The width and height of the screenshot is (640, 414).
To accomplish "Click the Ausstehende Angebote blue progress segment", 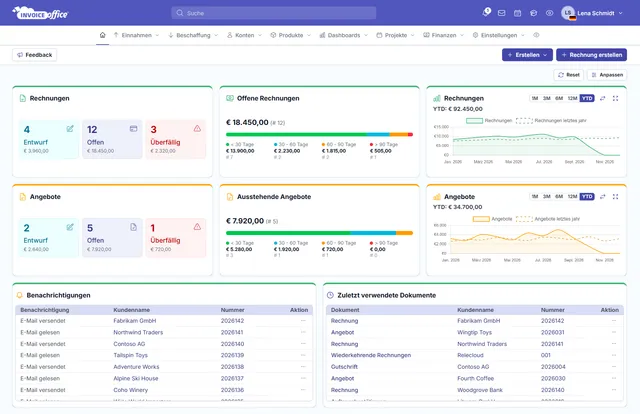I will [x=373, y=233].
